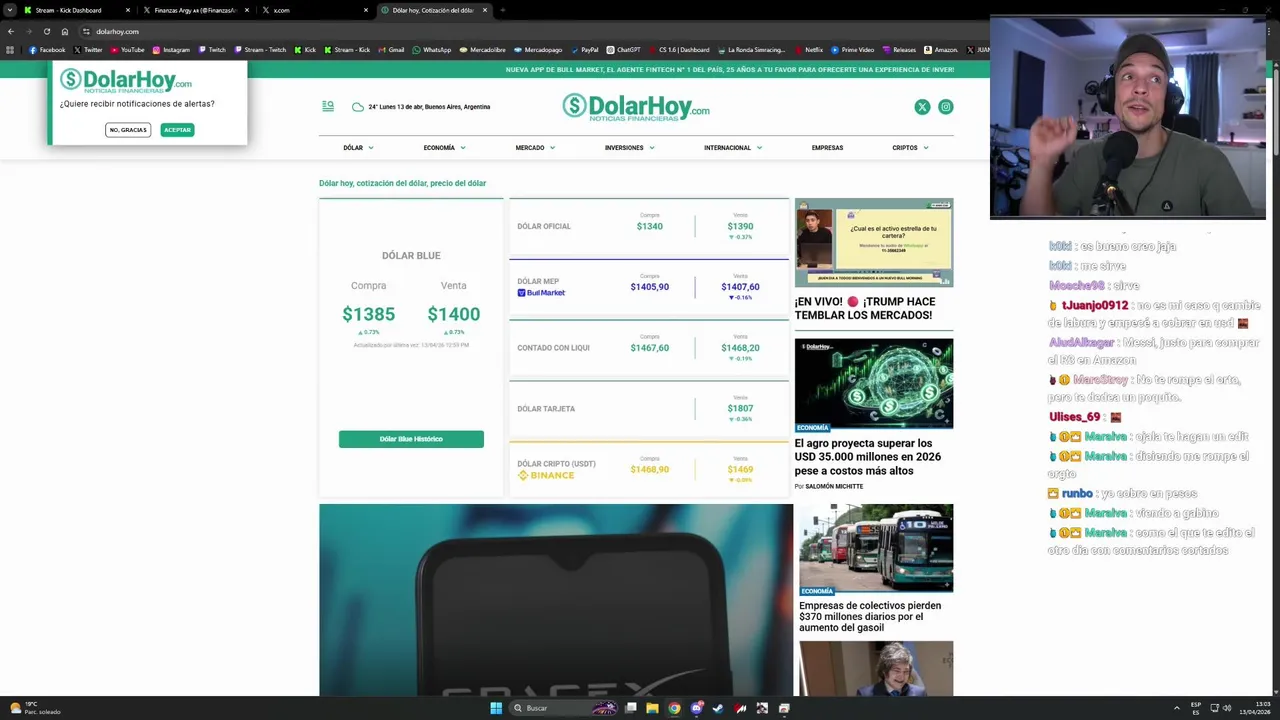This screenshot has width=1280, height=720.
Task: Open the Mercadopago bookmark
Action: tap(538, 50)
